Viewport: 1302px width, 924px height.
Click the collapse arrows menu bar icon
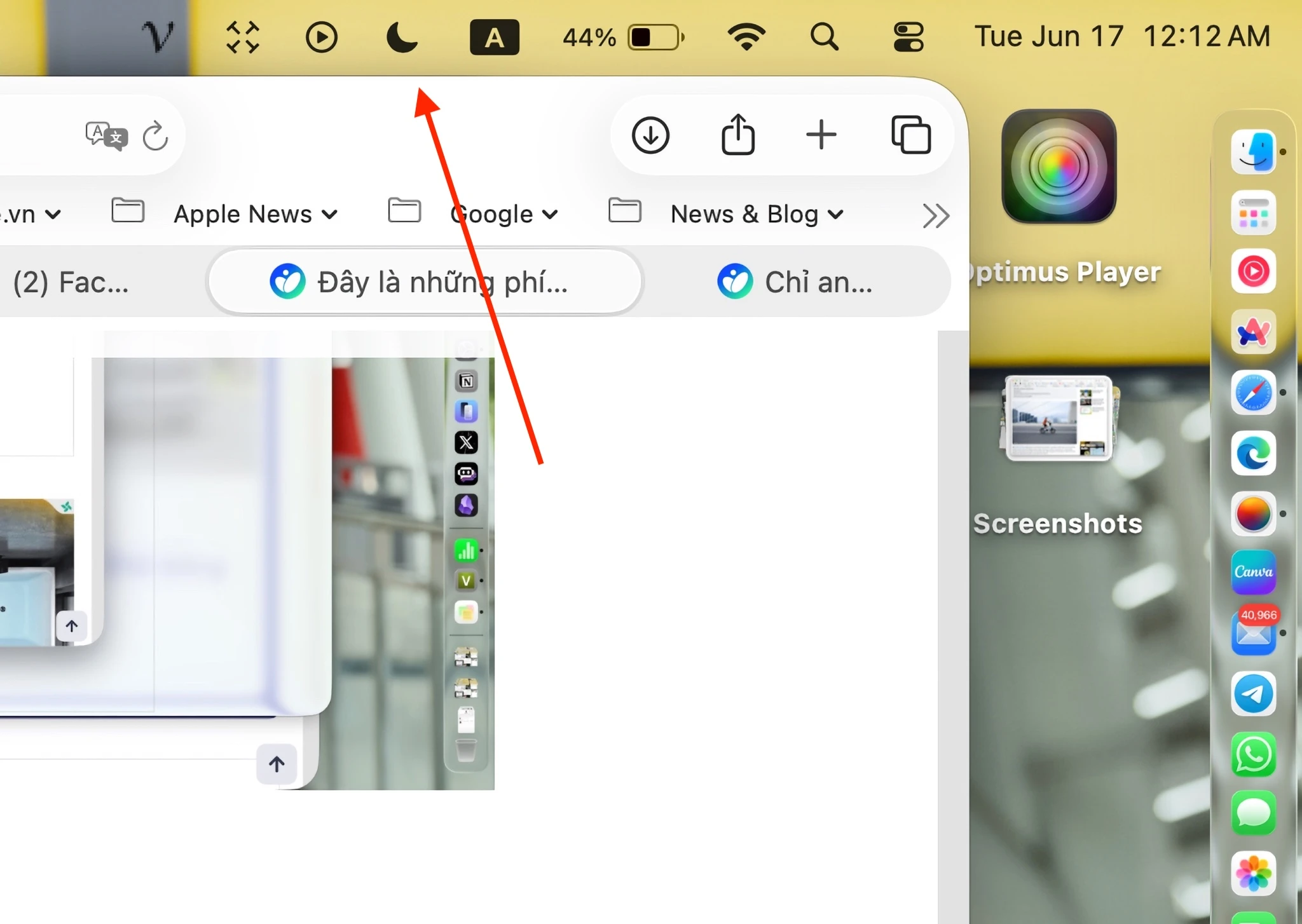pyautogui.click(x=242, y=37)
